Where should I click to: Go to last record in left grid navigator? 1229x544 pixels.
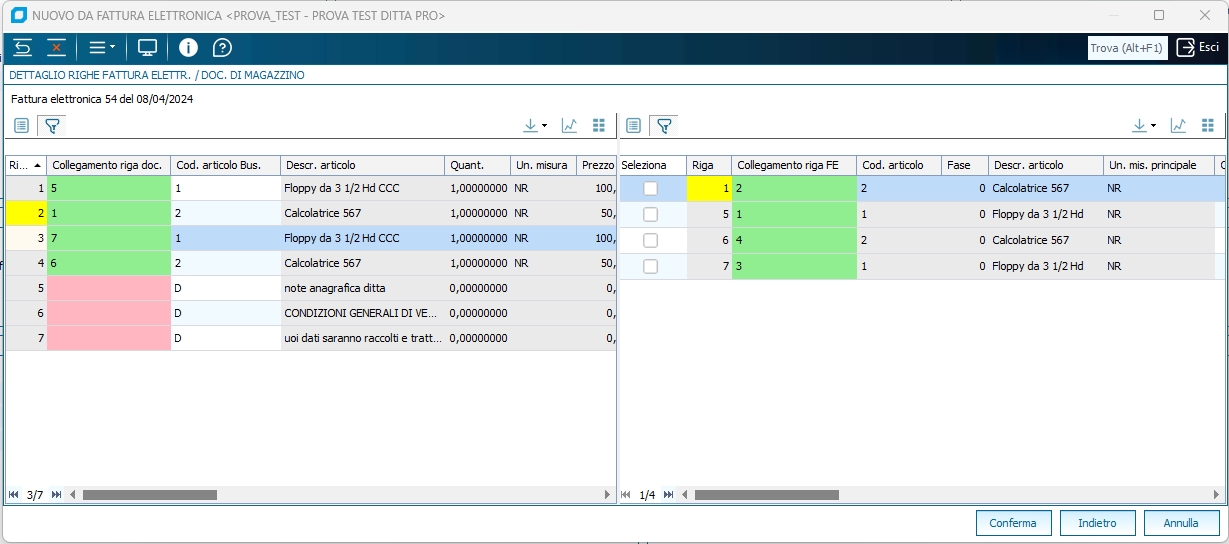[x=57, y=495]
